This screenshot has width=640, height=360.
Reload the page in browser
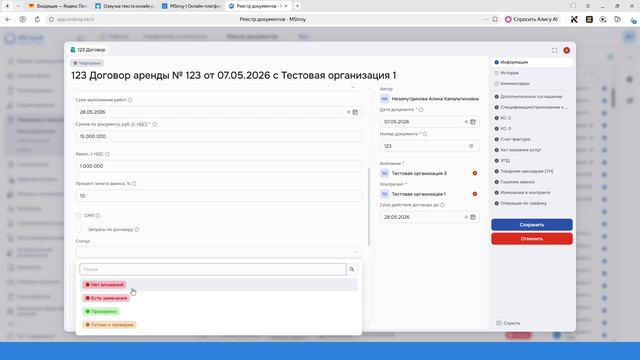pos(37,19)
